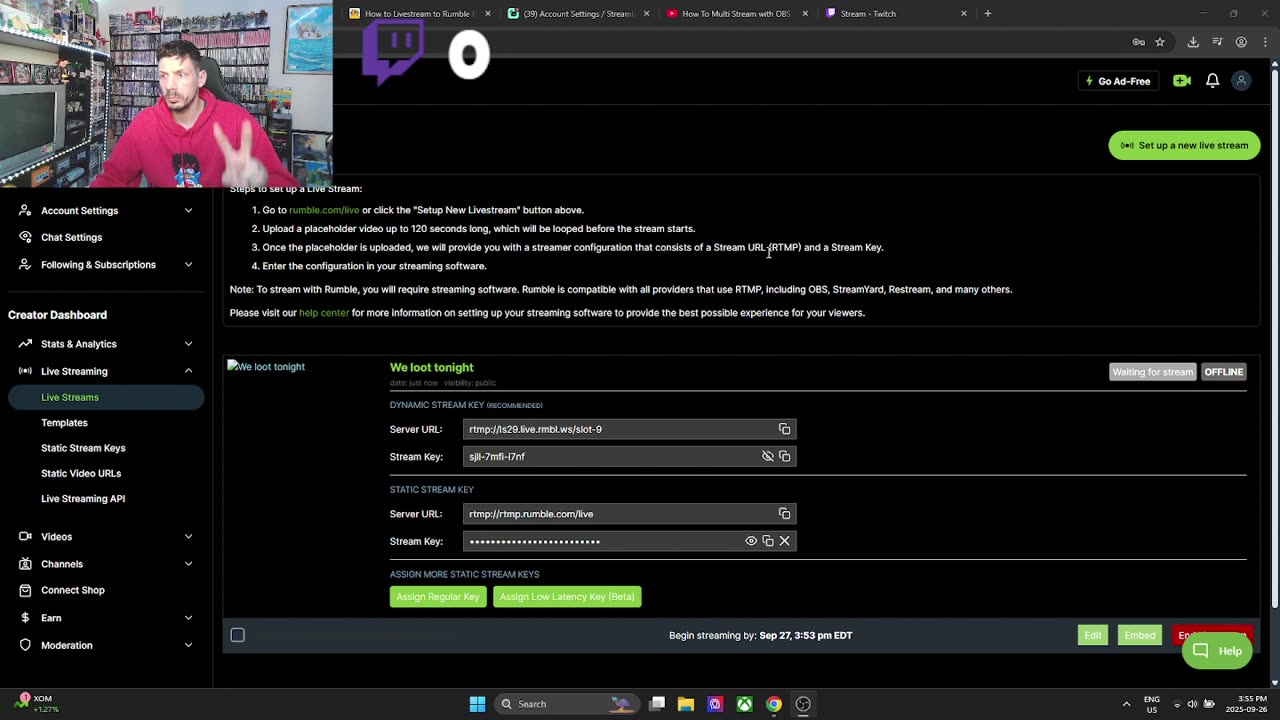1280x720 pixels.
Task: Expand the Channels section
Action: pos(105,564)
